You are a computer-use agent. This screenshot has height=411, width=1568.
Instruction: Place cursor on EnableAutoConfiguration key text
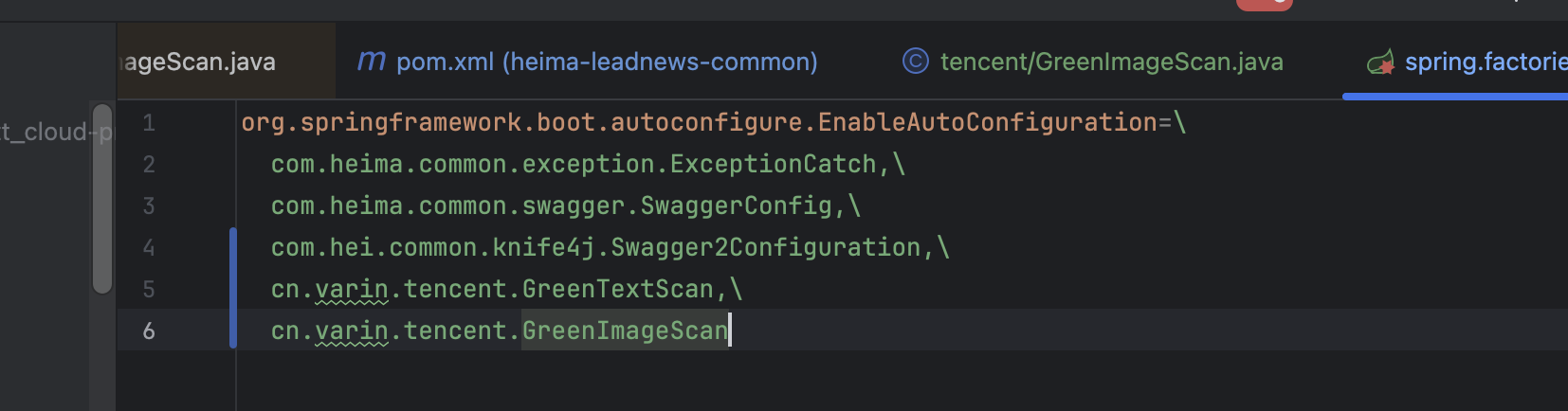[x=987, y=123]
